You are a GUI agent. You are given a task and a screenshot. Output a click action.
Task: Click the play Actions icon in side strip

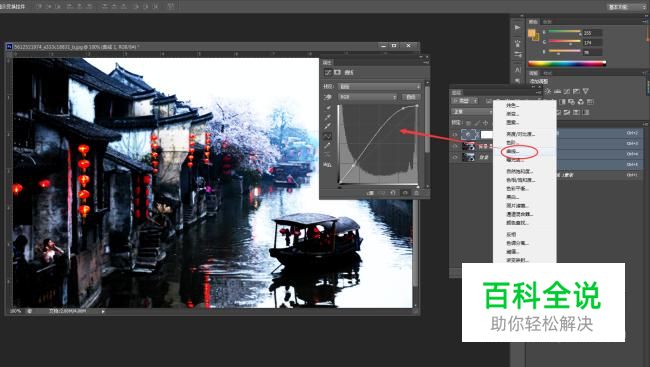coord(517,28)
